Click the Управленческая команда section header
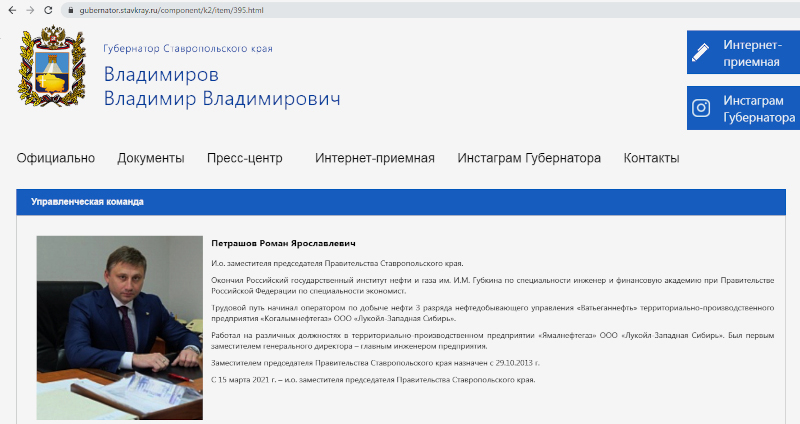Screen dimensions: 800x424 401,202
